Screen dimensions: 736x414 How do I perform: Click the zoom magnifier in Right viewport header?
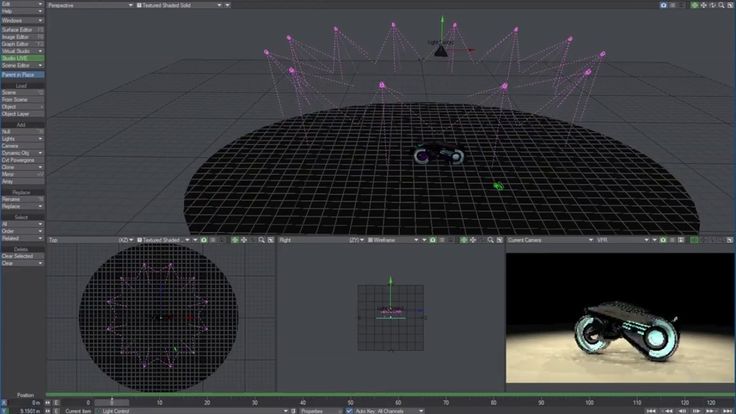click(x=491, y=240)
